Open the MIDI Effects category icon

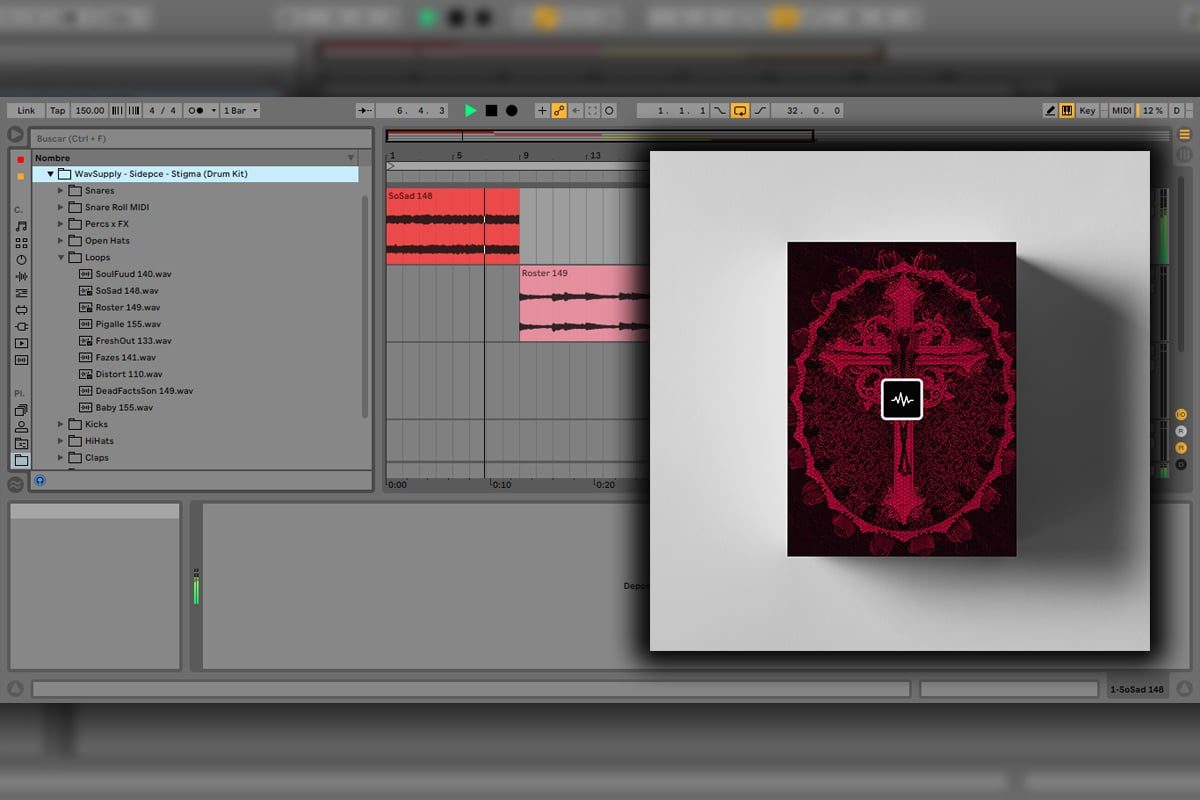click(21, 293)
